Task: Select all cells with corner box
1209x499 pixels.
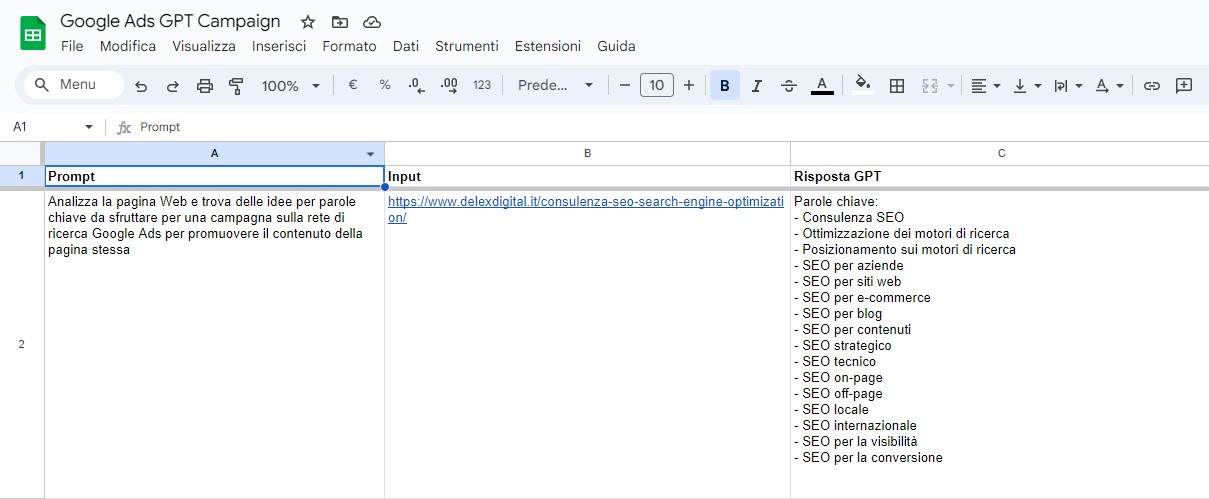Action: (x=22, y=153)
